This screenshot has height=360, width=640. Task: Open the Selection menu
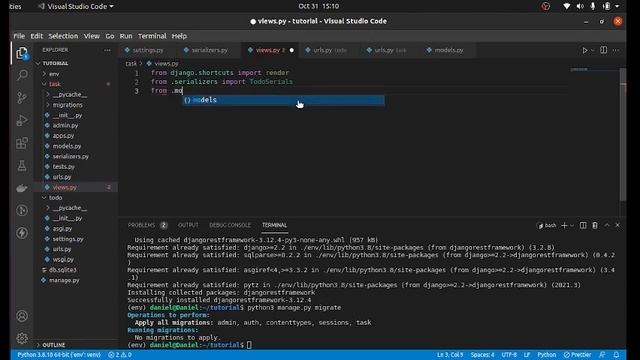click(63, 36)
